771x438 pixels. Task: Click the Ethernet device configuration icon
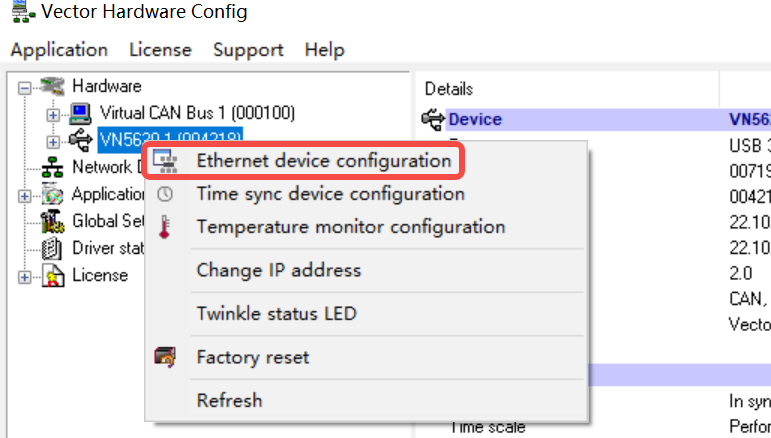167,161
